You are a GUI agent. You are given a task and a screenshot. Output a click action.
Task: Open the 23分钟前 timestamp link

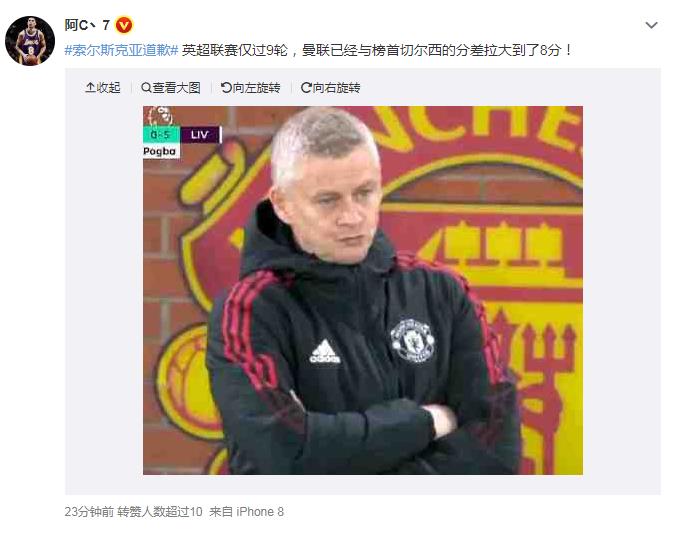point(89,512)
